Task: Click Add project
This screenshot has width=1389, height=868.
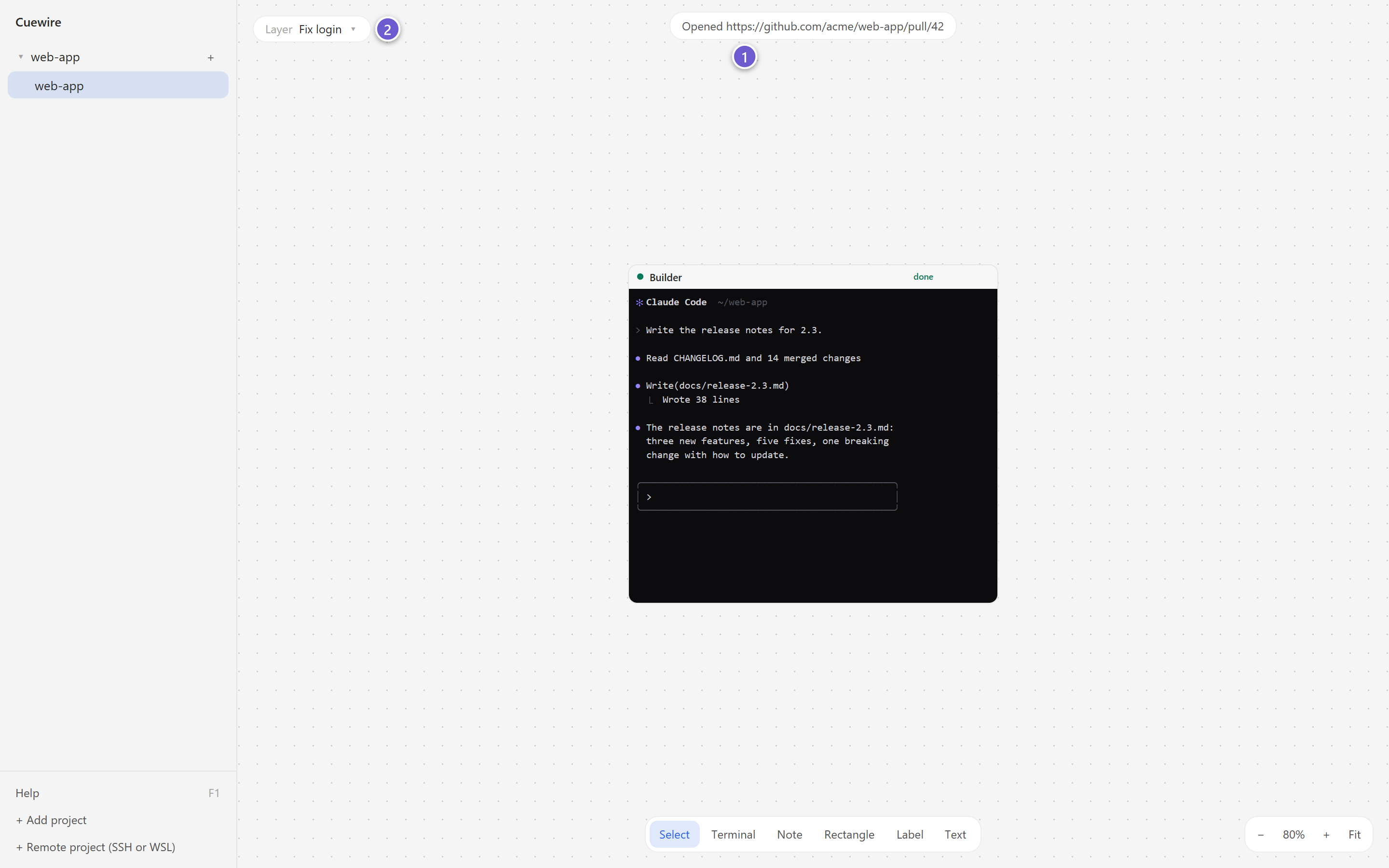Action: [51, 820]
